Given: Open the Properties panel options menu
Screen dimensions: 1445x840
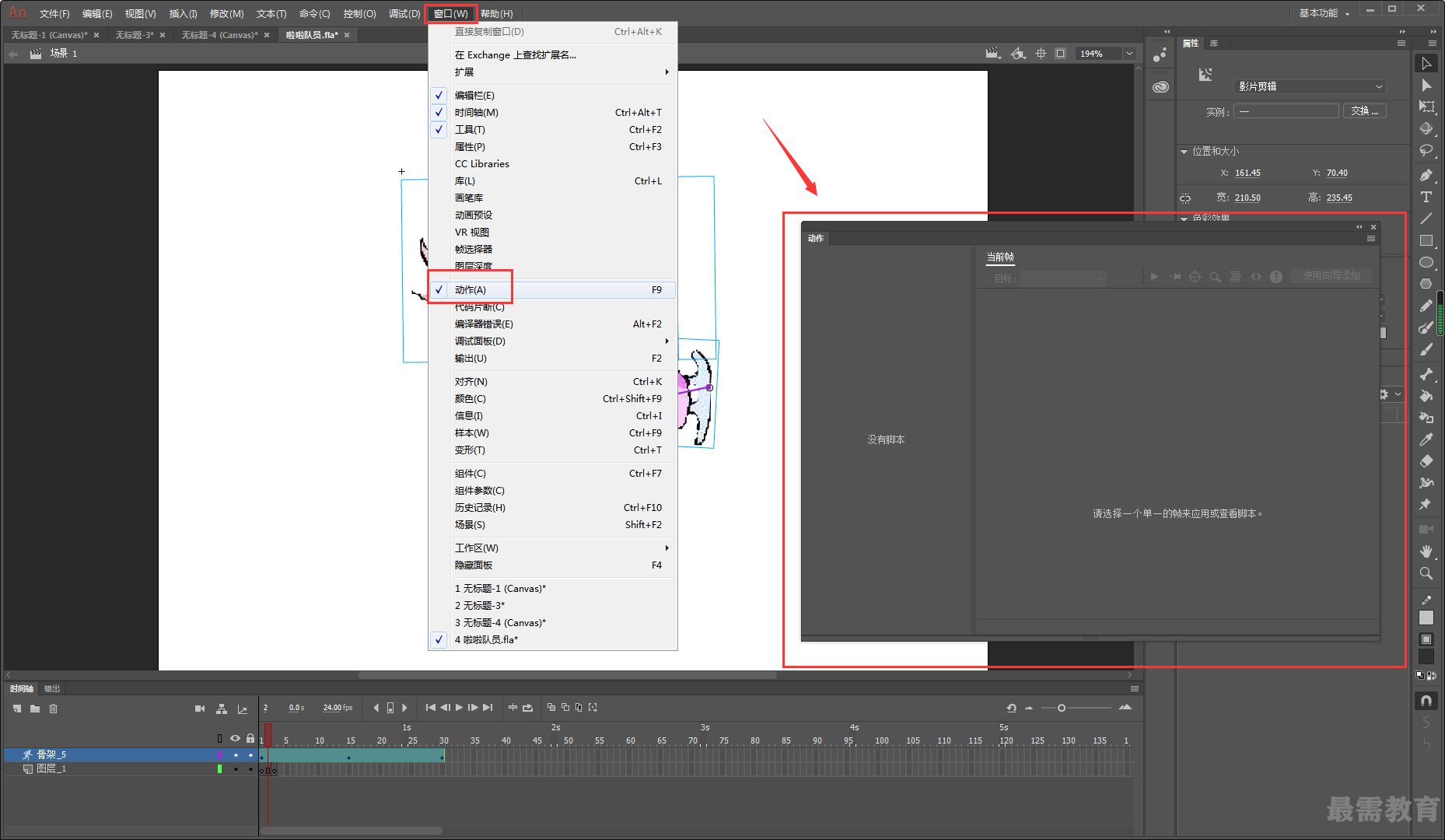Looking at the screenshot, I should [x=1401, y=44].
